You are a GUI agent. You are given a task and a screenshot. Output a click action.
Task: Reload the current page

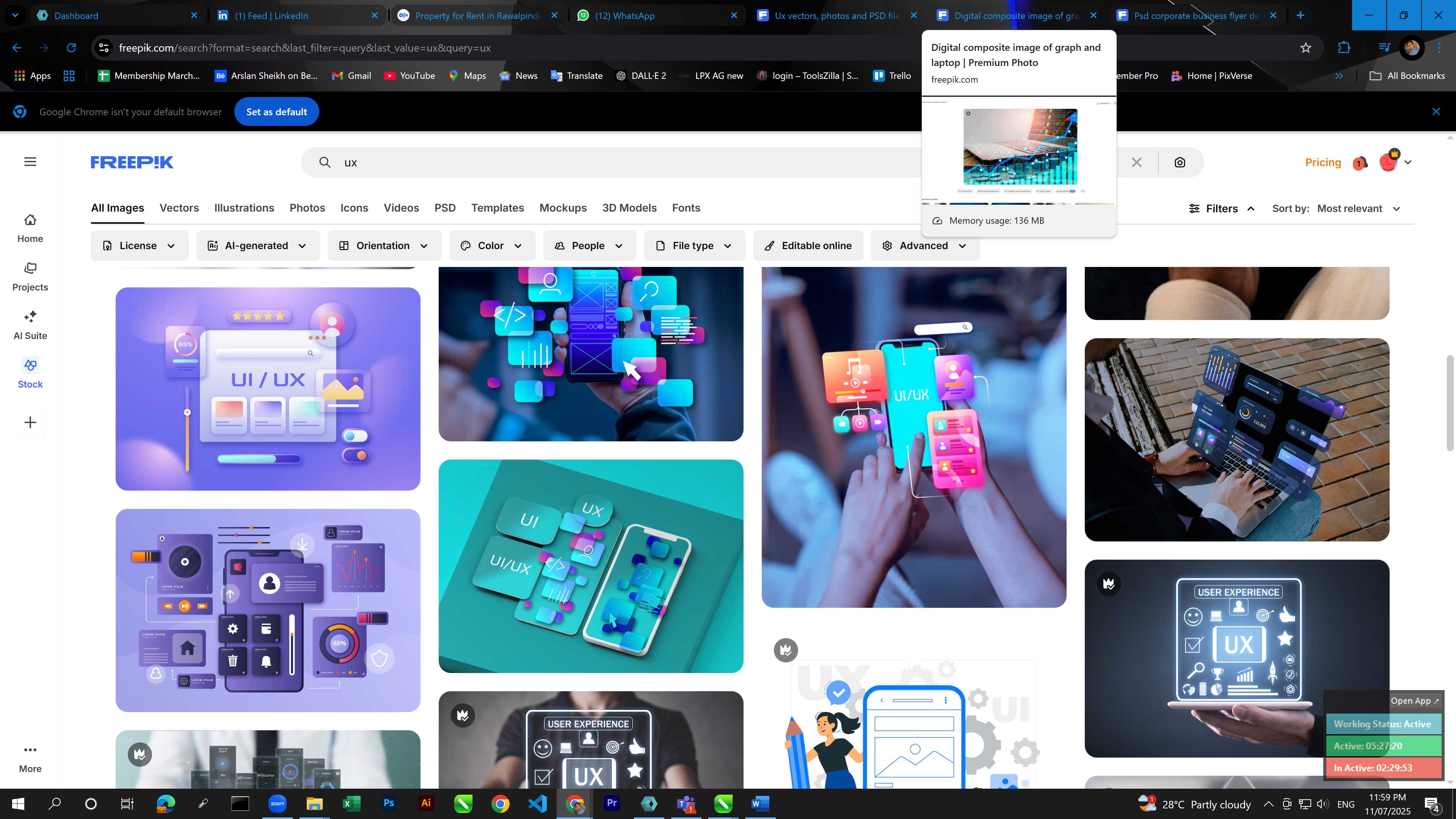click(71, 48)
